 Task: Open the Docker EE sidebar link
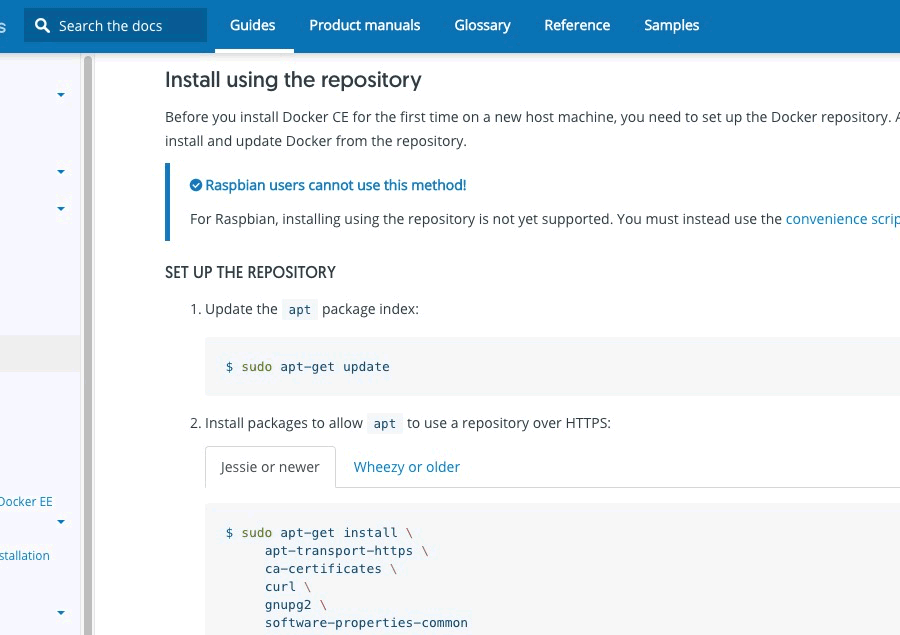pos(26,502)
